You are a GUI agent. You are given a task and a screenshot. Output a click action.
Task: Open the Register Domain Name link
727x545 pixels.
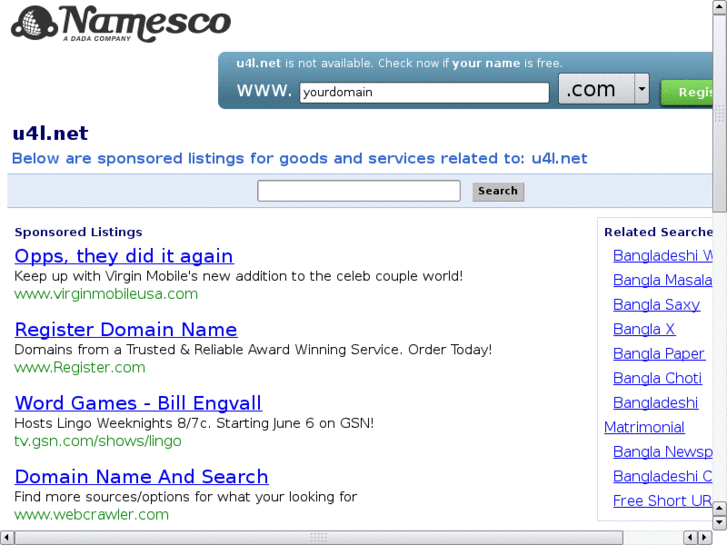[x=126, y=329]
